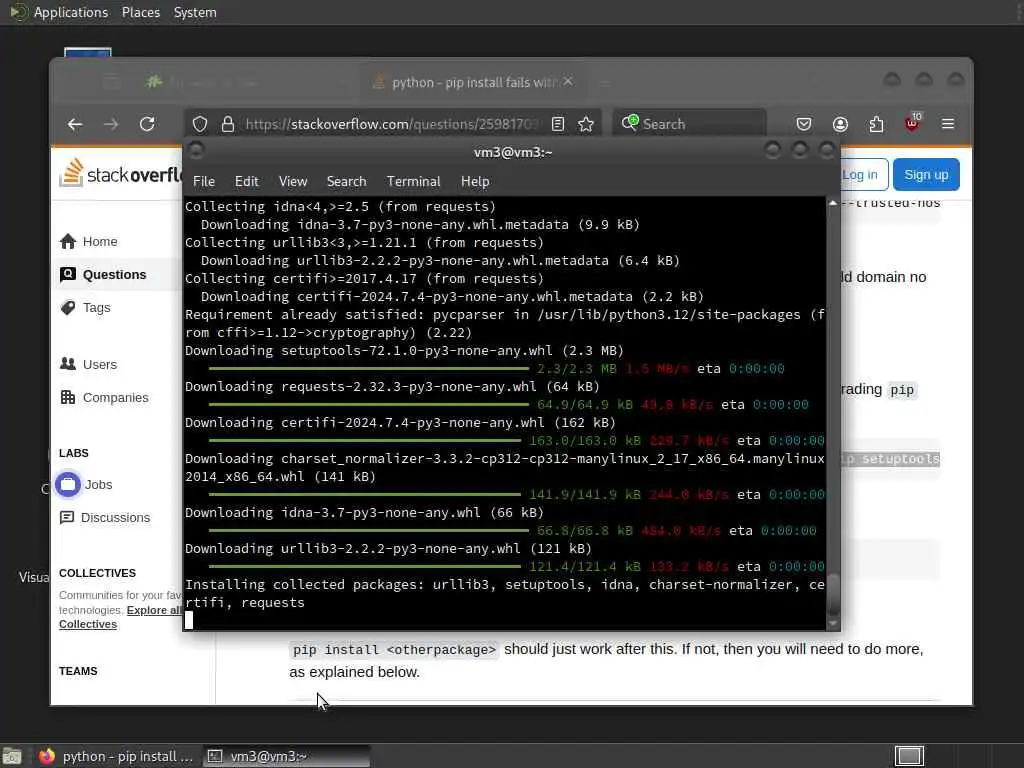Open the Places menu in top panel

[x=141, y=12]
